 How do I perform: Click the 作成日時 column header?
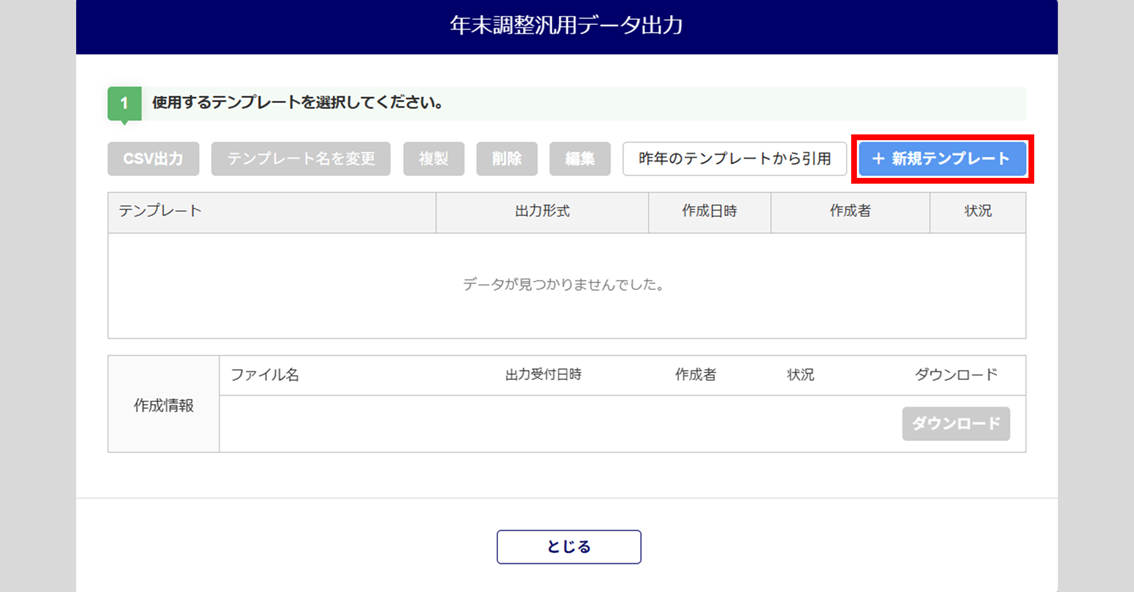tap(709, 212)
